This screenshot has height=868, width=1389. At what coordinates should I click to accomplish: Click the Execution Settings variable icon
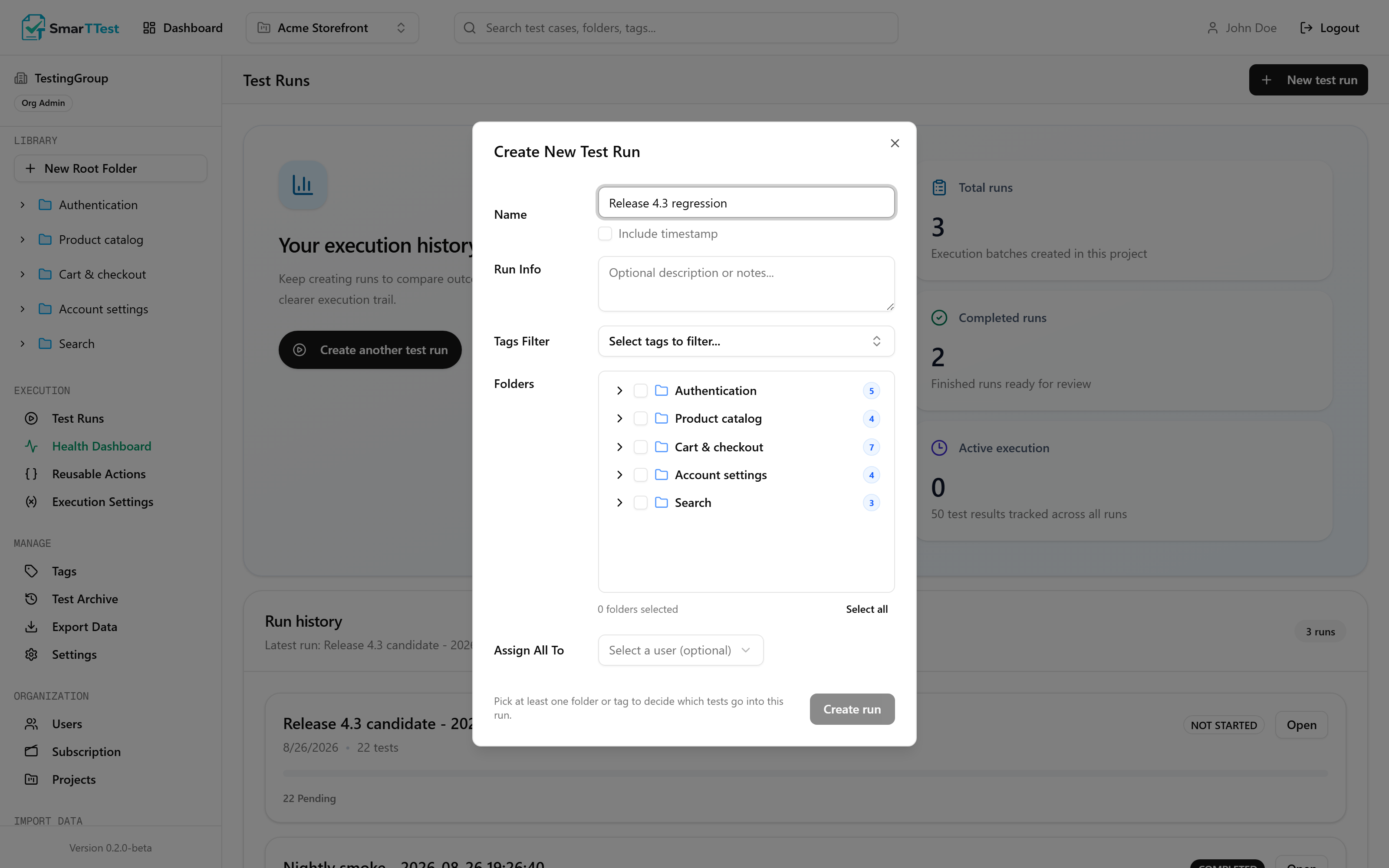[32, 502]
